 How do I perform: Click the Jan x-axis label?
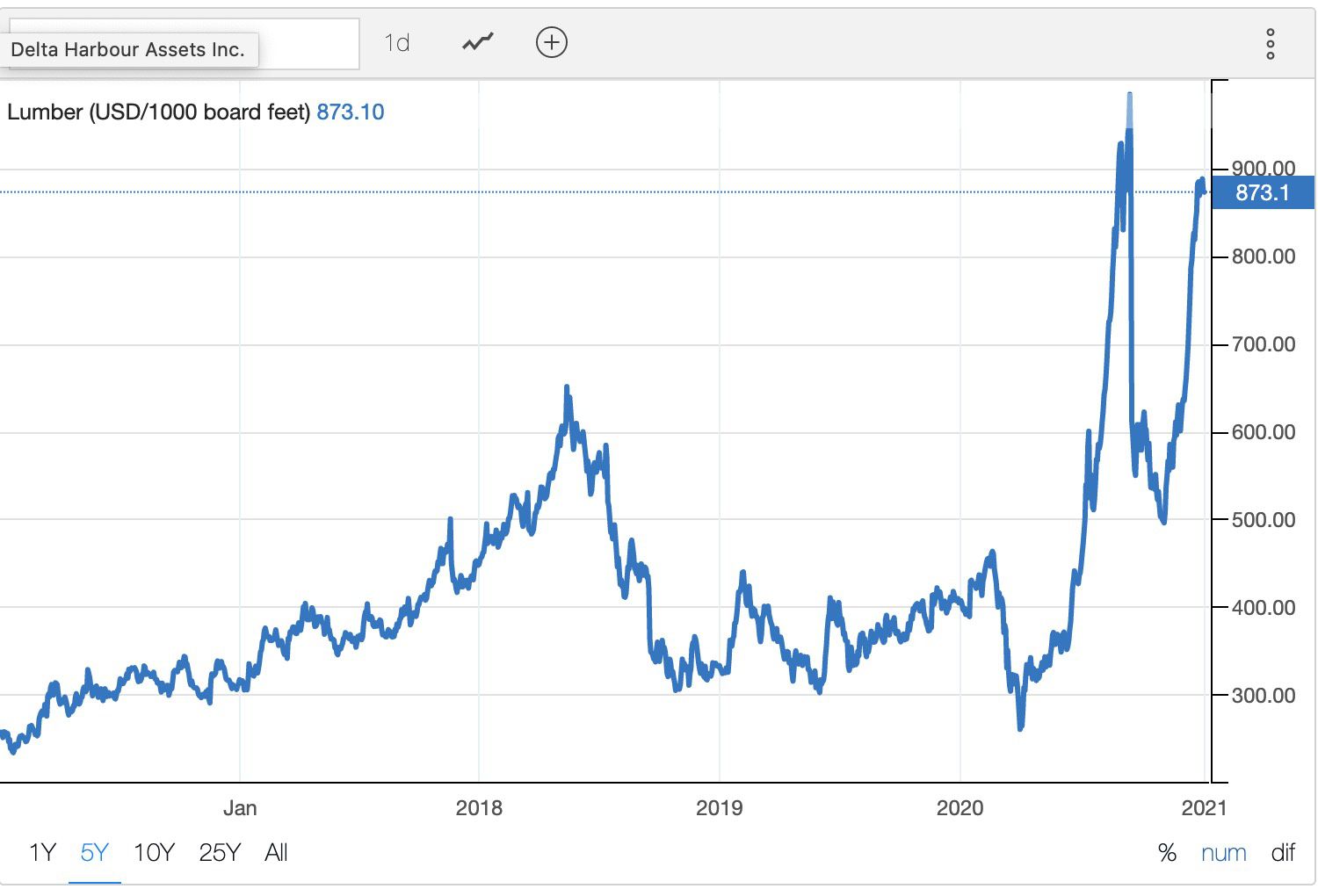coord(240,807)
